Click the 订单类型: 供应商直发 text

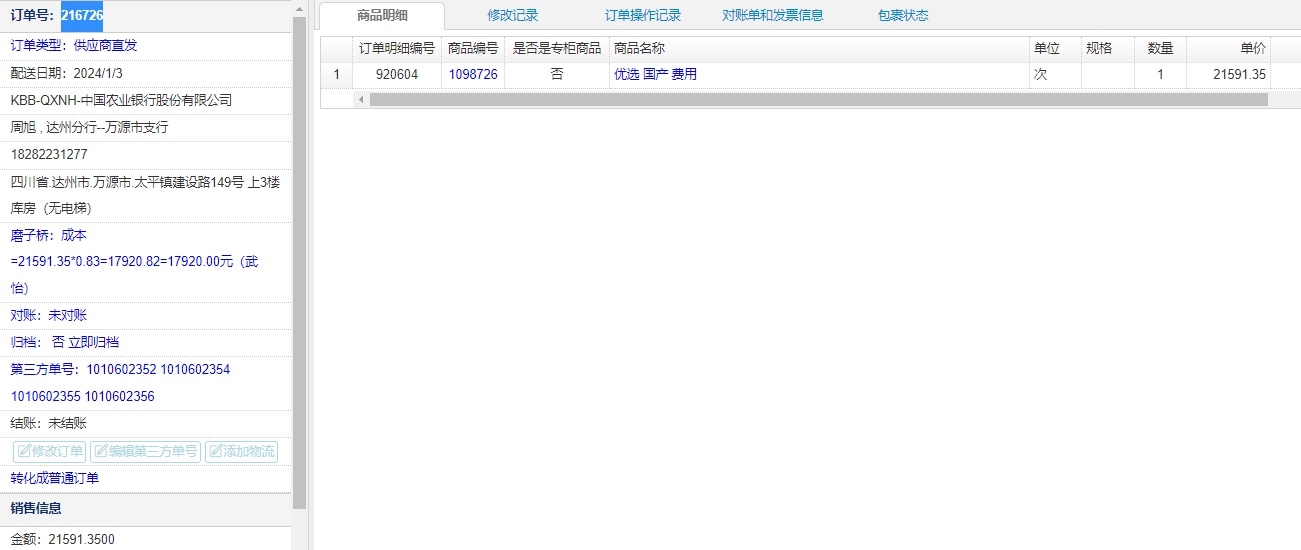pos(74,46)
